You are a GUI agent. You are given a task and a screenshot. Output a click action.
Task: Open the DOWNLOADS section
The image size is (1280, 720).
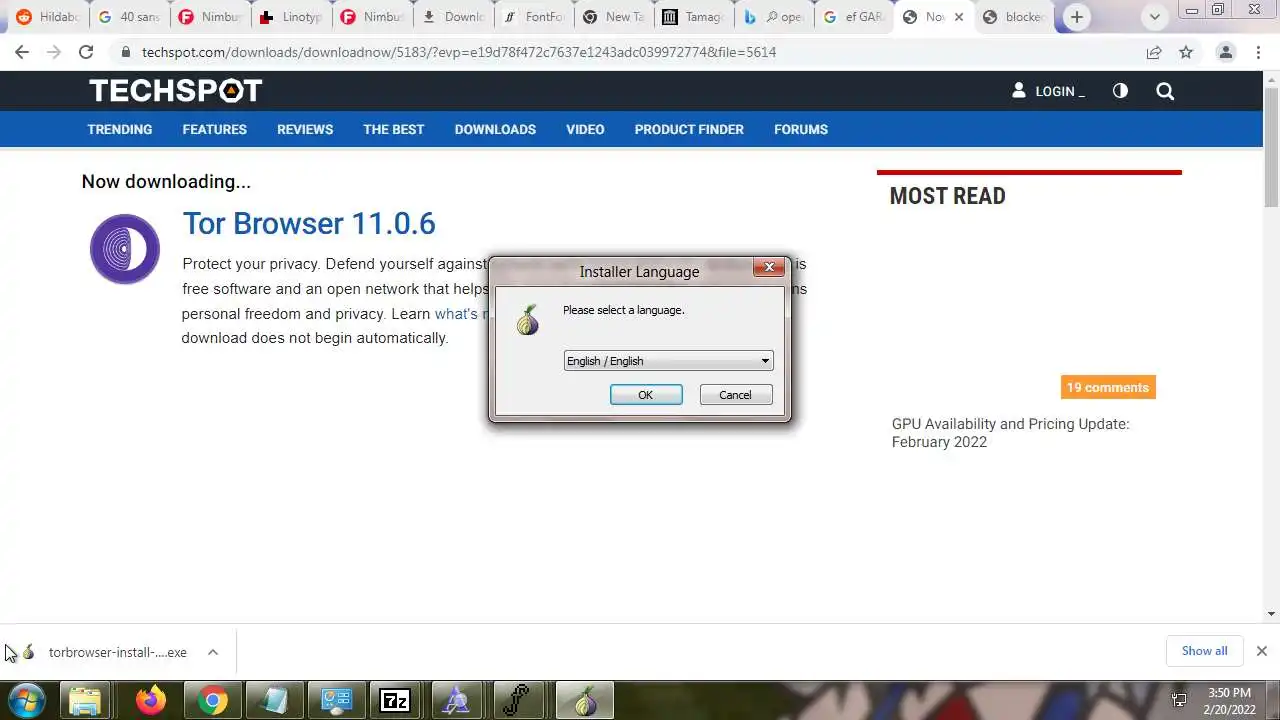tap(495, 129)
